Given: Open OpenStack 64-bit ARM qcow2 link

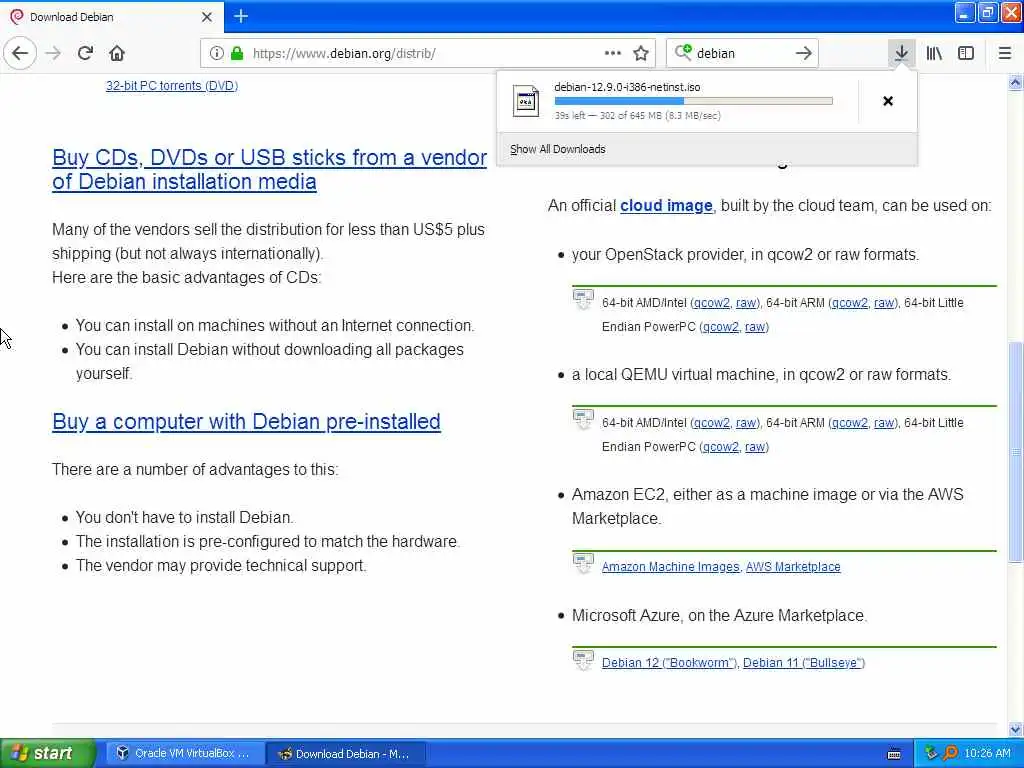Looking at the screenshot, I should (850, 303).
